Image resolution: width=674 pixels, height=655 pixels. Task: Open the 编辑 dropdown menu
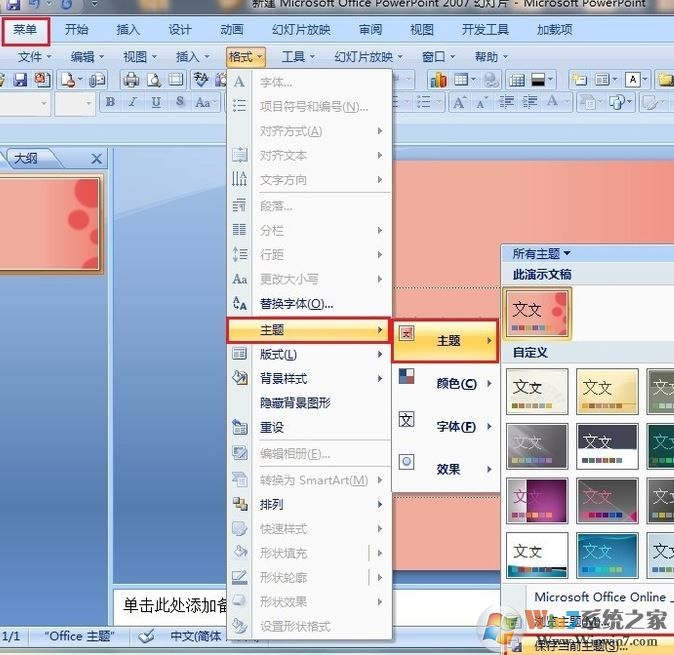pyautogui.click(x=87, y=57)
